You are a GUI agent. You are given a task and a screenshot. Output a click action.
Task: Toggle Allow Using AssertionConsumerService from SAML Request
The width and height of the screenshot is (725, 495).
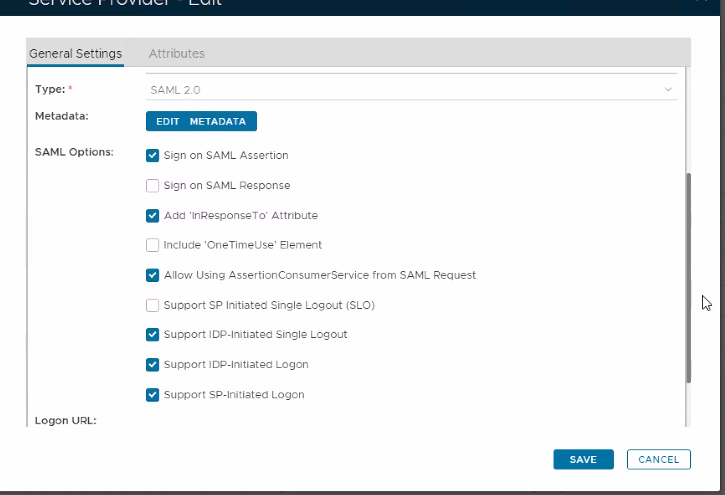[x=153, y=275]
